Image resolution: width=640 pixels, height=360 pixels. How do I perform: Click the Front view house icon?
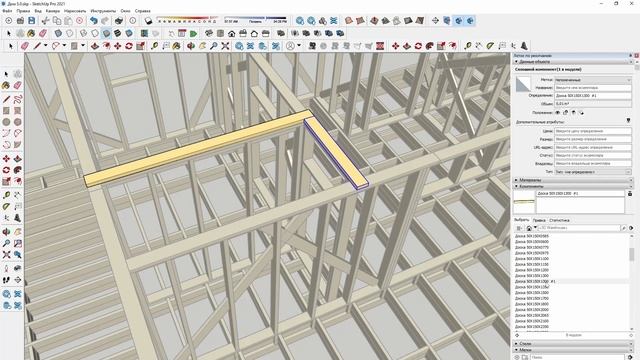pos(231,33)
